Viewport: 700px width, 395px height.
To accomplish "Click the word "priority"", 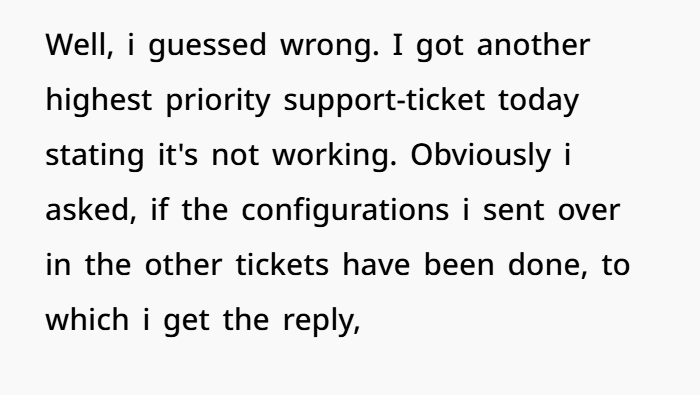I will coord(218,101).
